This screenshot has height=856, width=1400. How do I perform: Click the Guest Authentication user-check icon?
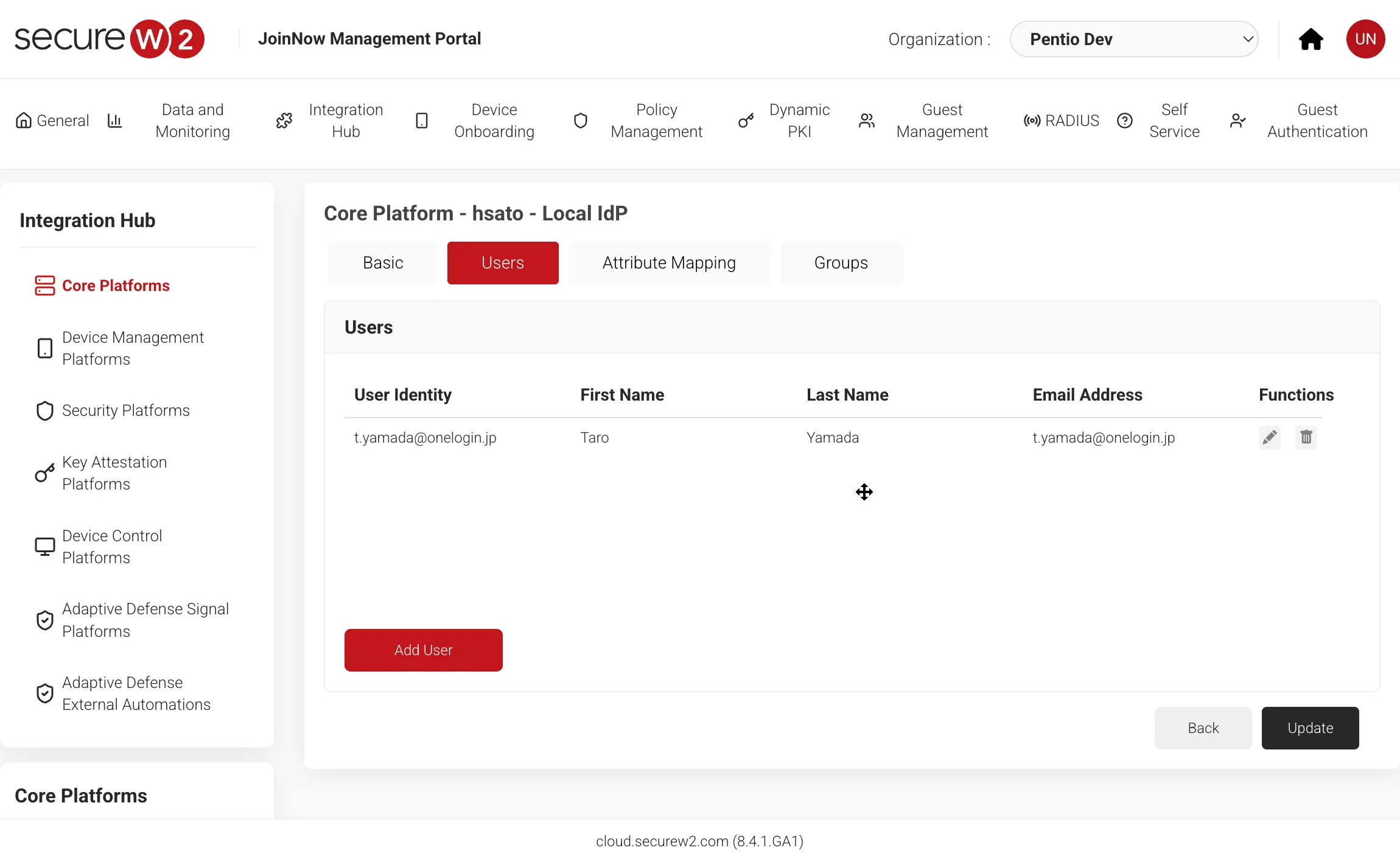(1238, 121)
